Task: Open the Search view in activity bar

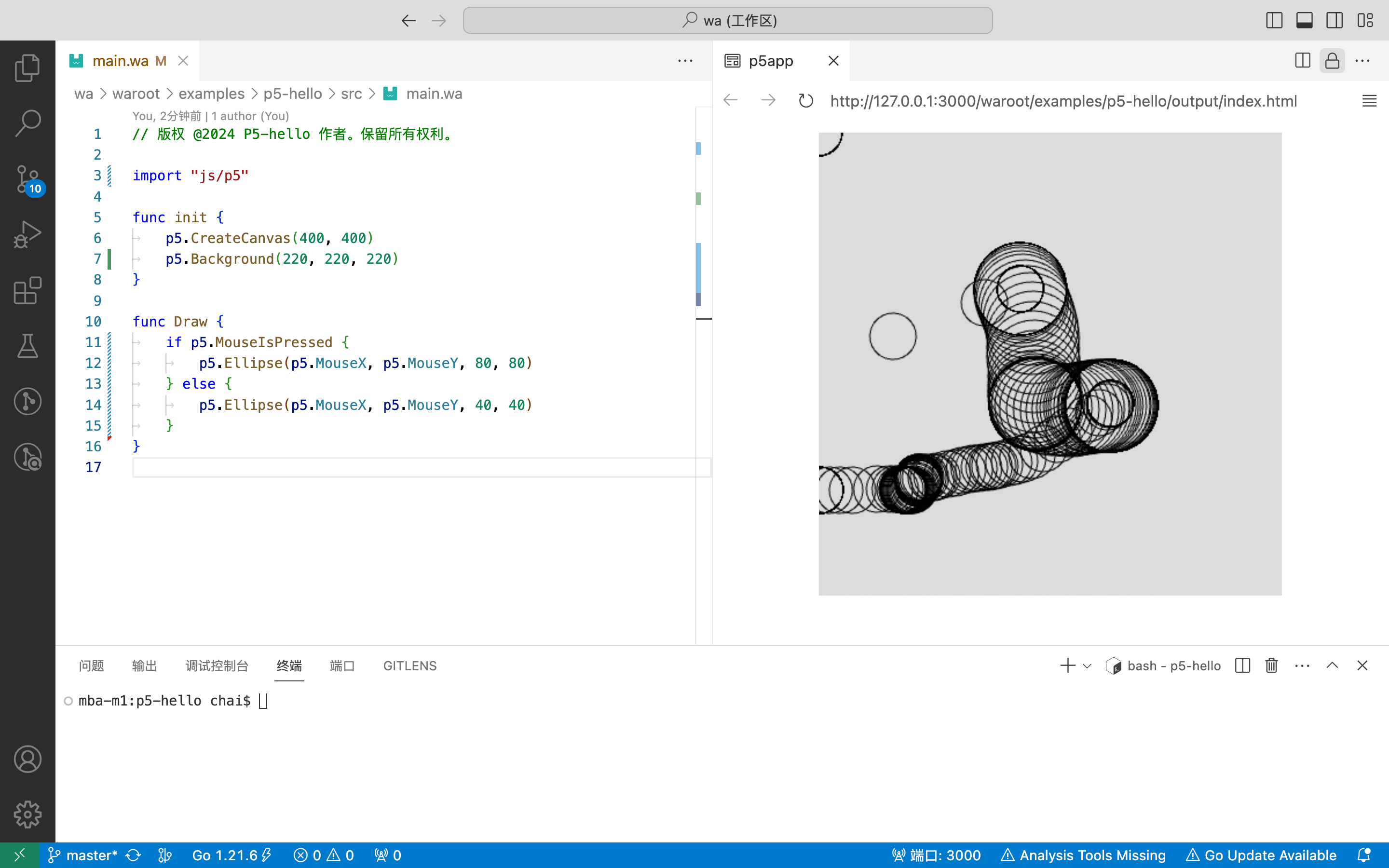Action: coord(27,123)
